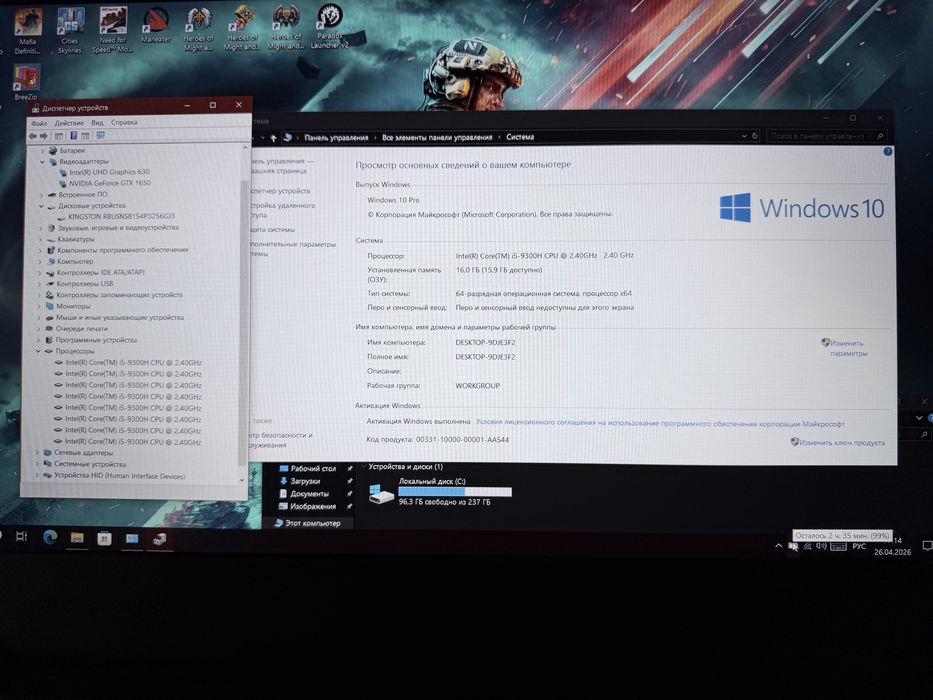Select the Компьютер tree item

[70, 261]
